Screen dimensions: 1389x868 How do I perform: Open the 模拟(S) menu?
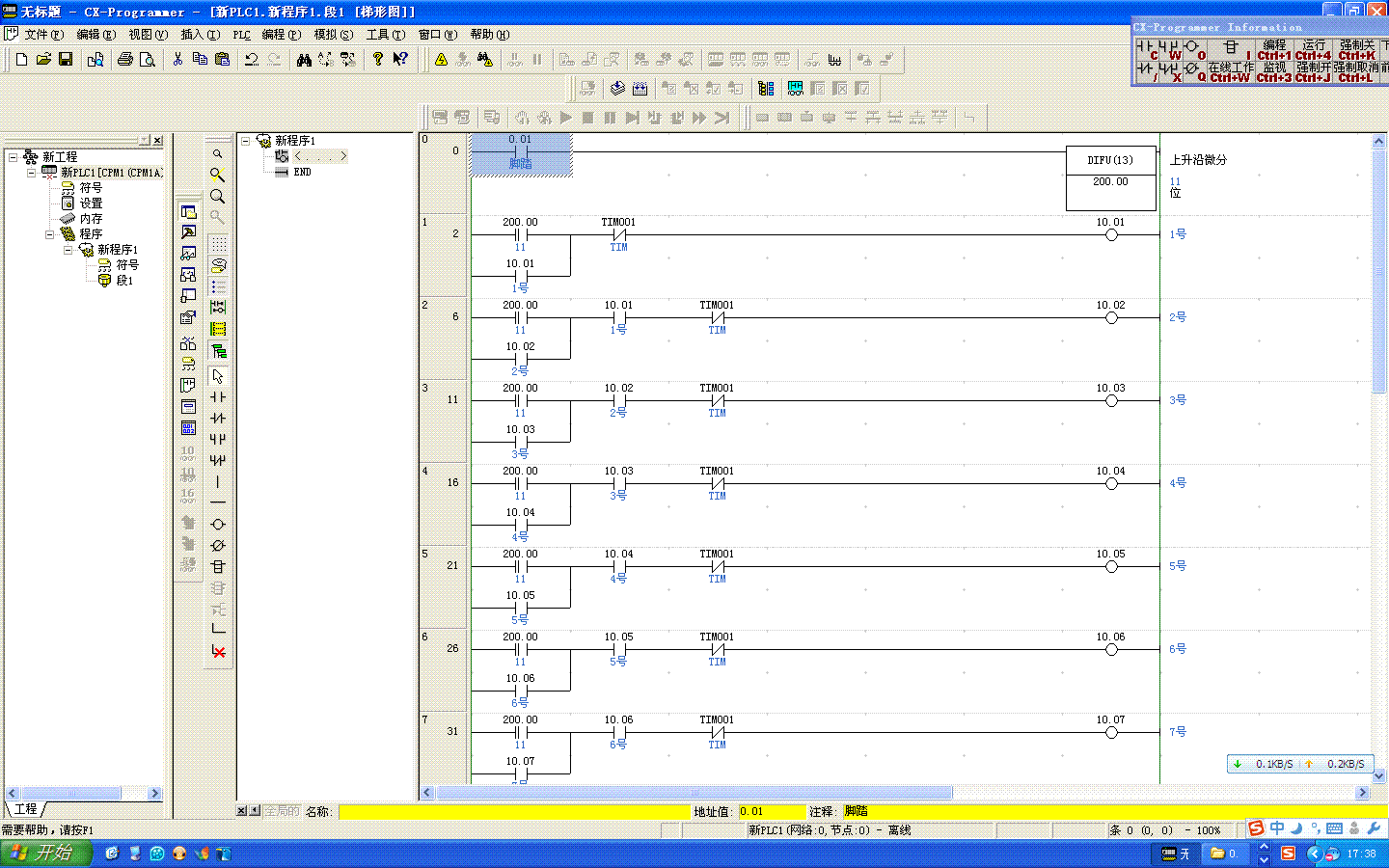pos(334,35)
